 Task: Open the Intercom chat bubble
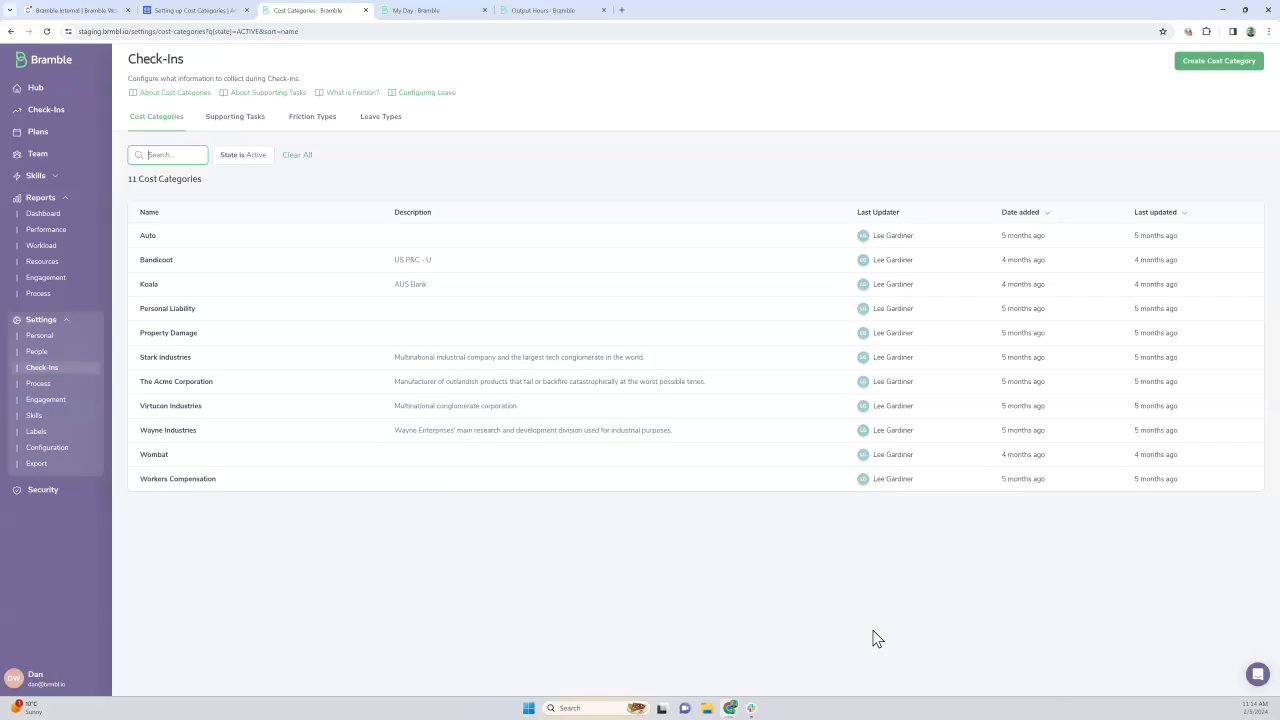1257,674
